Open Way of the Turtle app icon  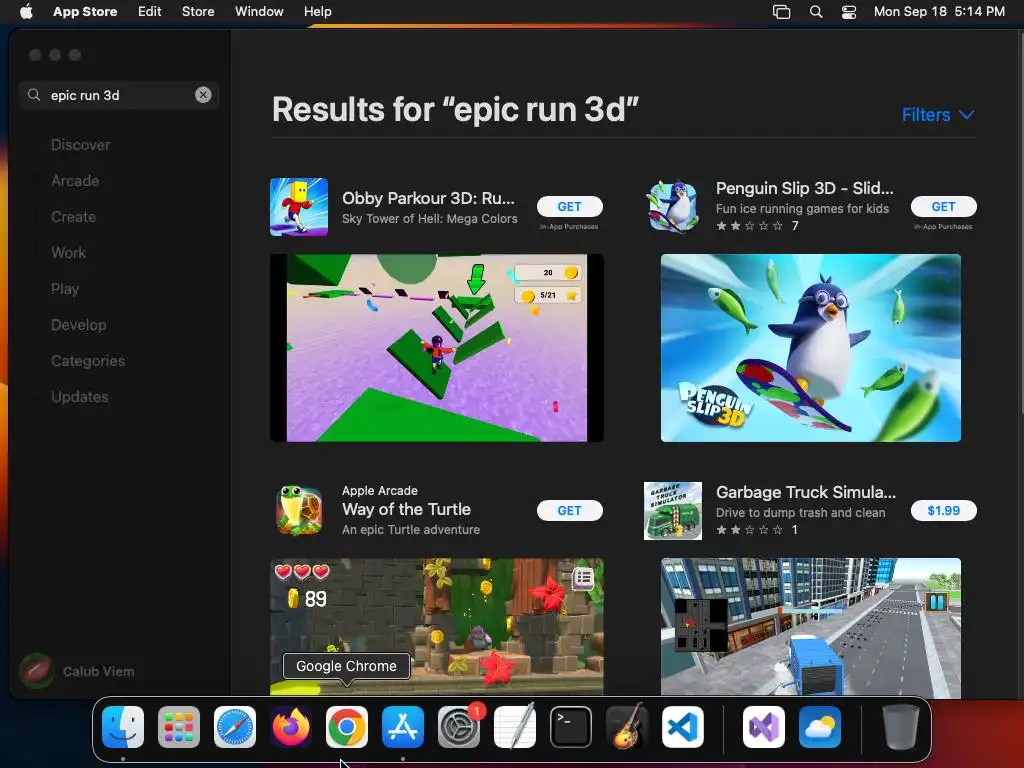click(x=299, y=511)
